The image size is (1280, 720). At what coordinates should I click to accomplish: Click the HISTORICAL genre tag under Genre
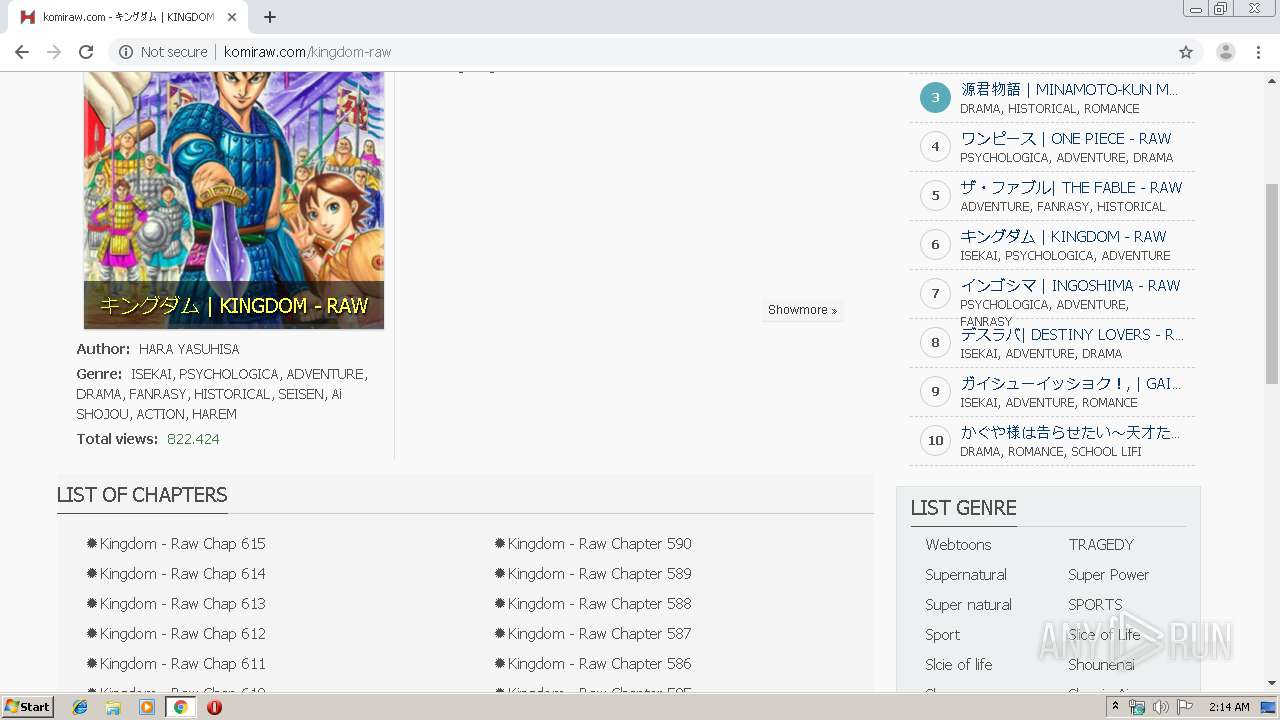click(x=232, y=394)
